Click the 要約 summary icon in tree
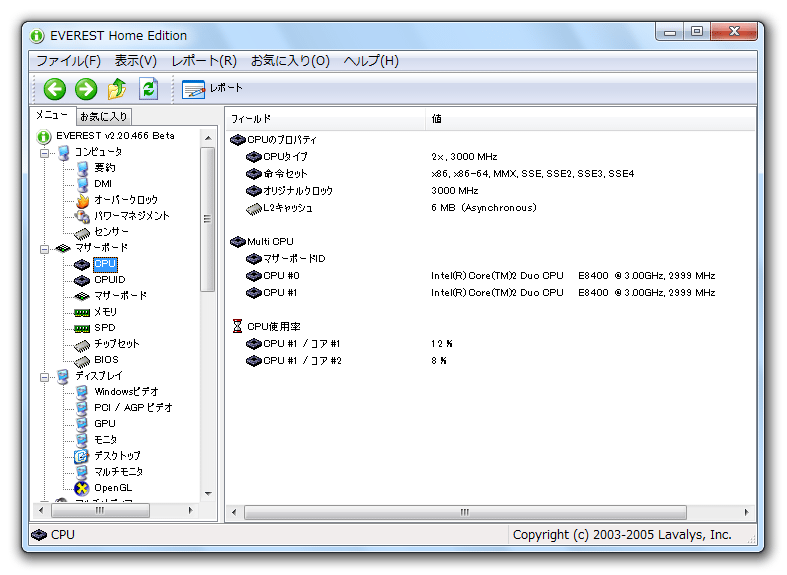This screenshot has height=575, width=787. pos(82,168)
